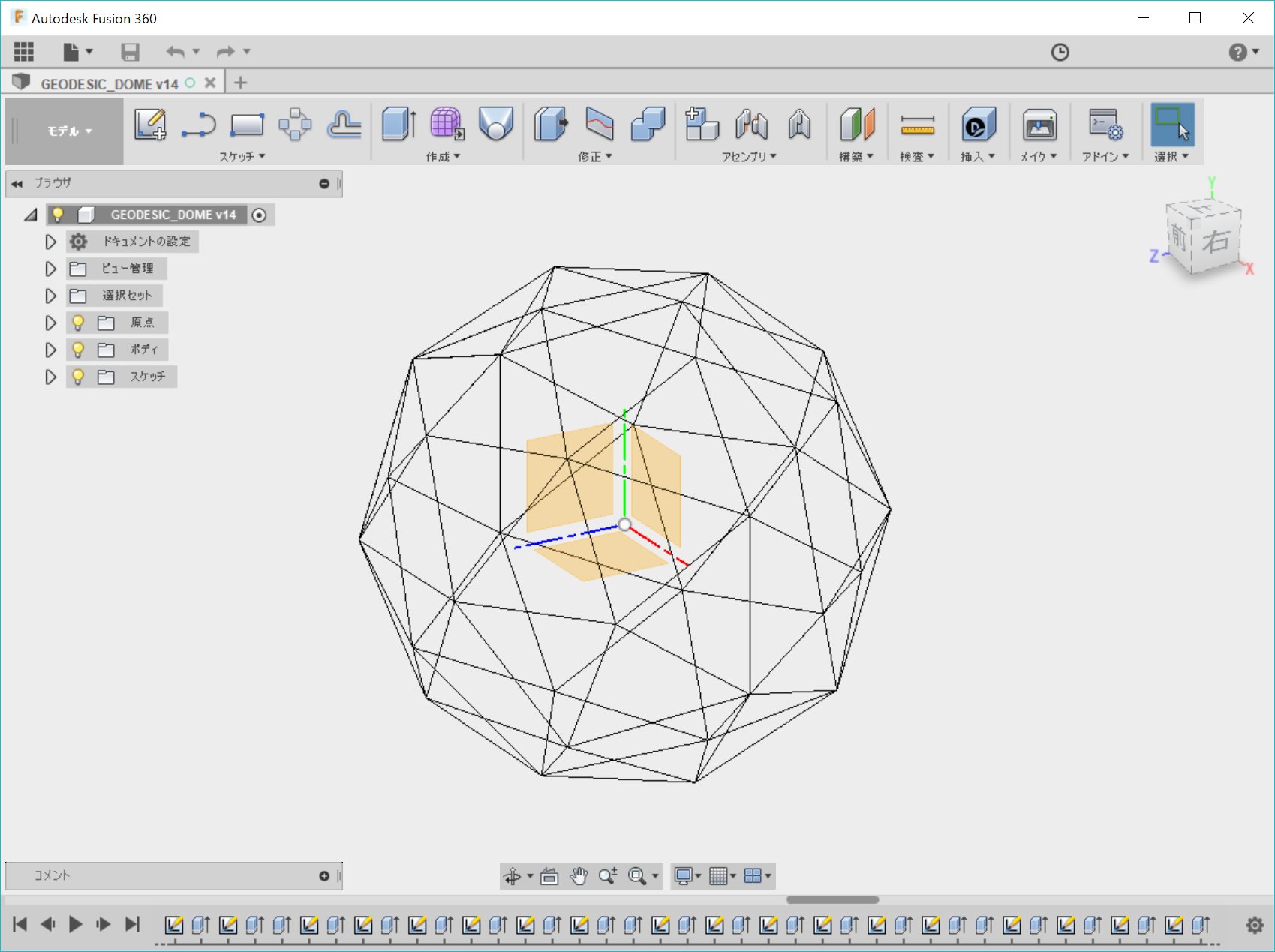
Task: Select the New Component tool
Action: click(702, 124)
